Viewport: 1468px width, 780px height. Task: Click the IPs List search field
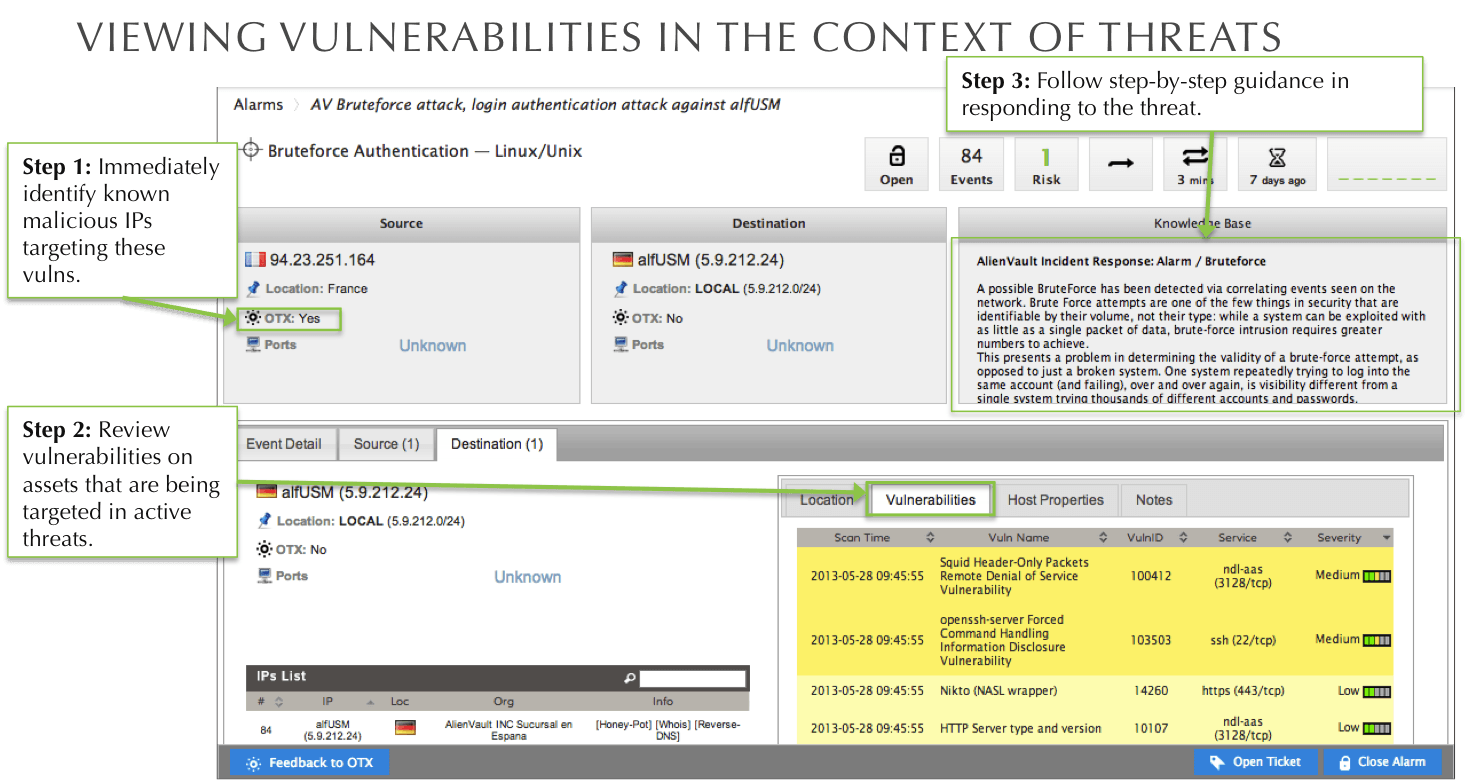692,678
